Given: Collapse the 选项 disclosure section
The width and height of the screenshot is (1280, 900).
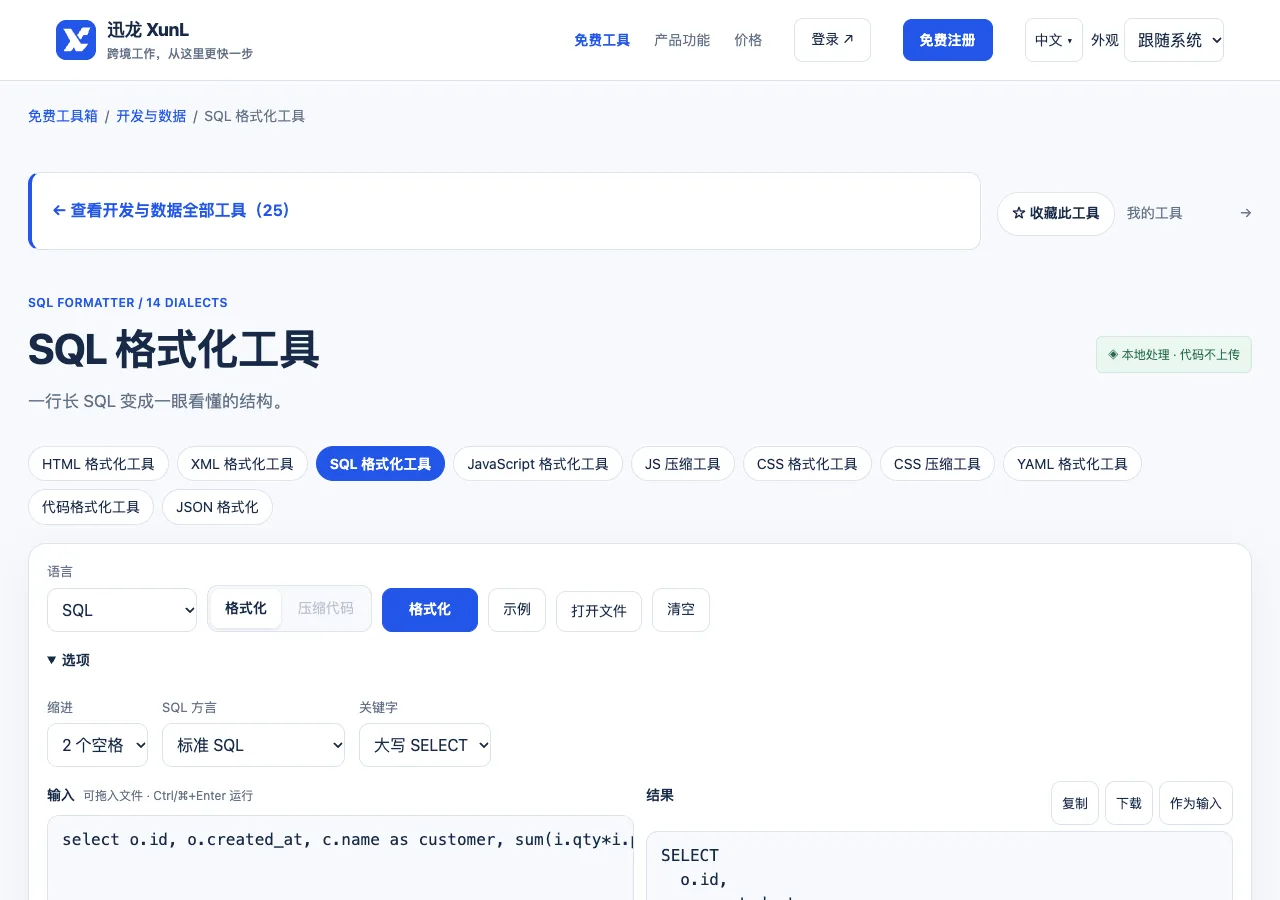Looking at the screenshot, I should point(69,660).
